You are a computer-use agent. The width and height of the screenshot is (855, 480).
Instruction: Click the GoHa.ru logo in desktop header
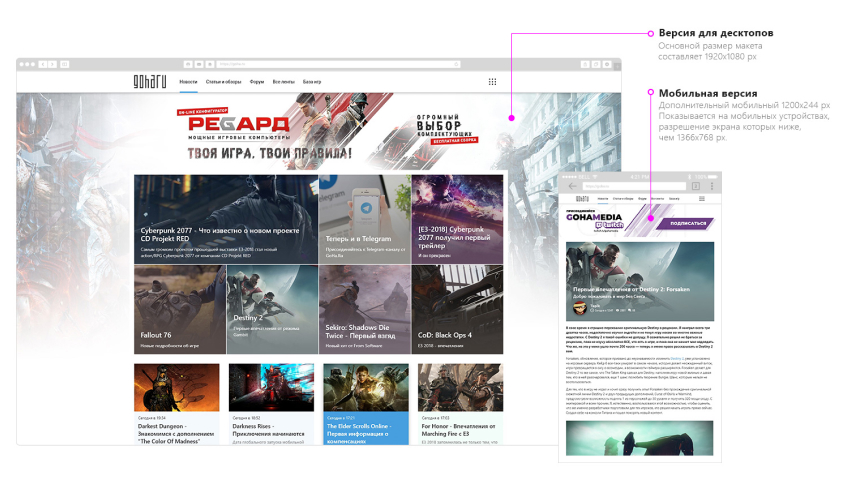pyautogui.click(x=150, y=81)
